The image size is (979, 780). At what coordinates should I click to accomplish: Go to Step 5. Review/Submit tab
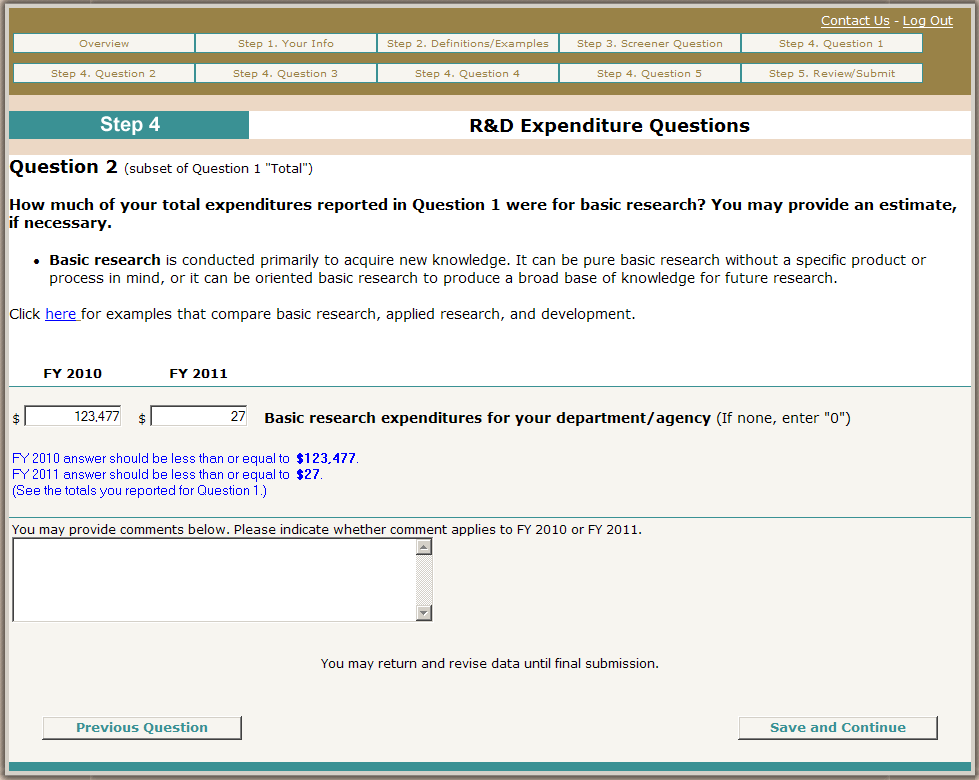tap(832, 74)
